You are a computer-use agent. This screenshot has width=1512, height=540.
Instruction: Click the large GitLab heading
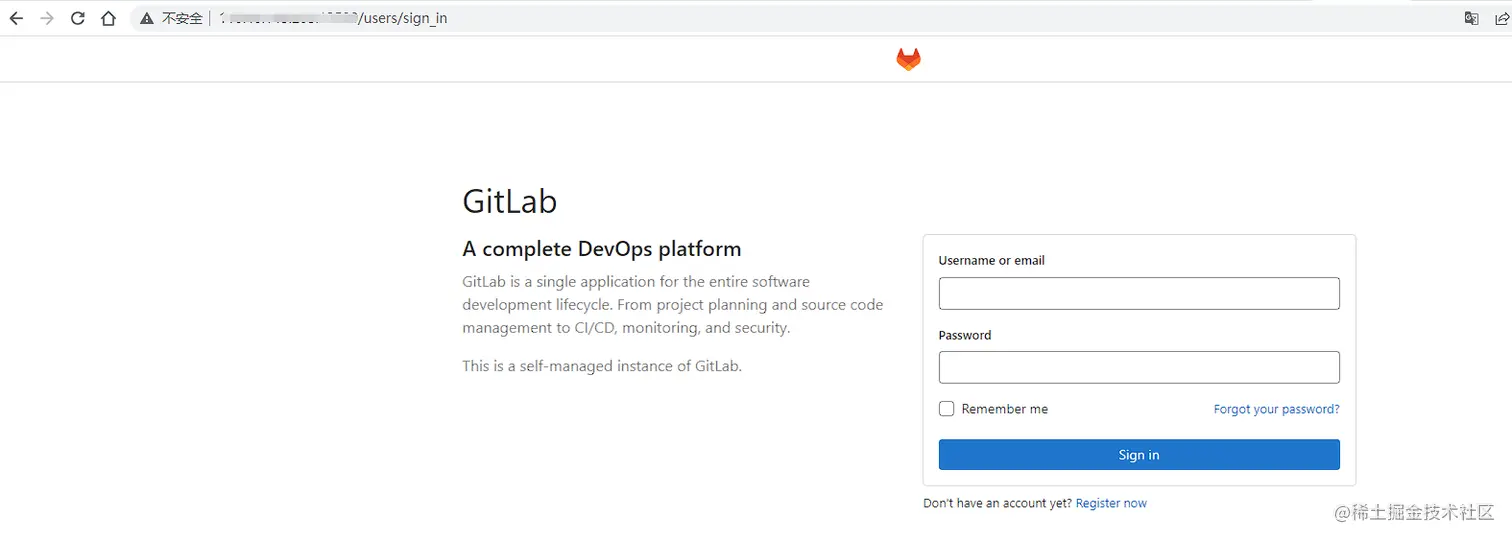pyautogui.click(x=509, y=201)
